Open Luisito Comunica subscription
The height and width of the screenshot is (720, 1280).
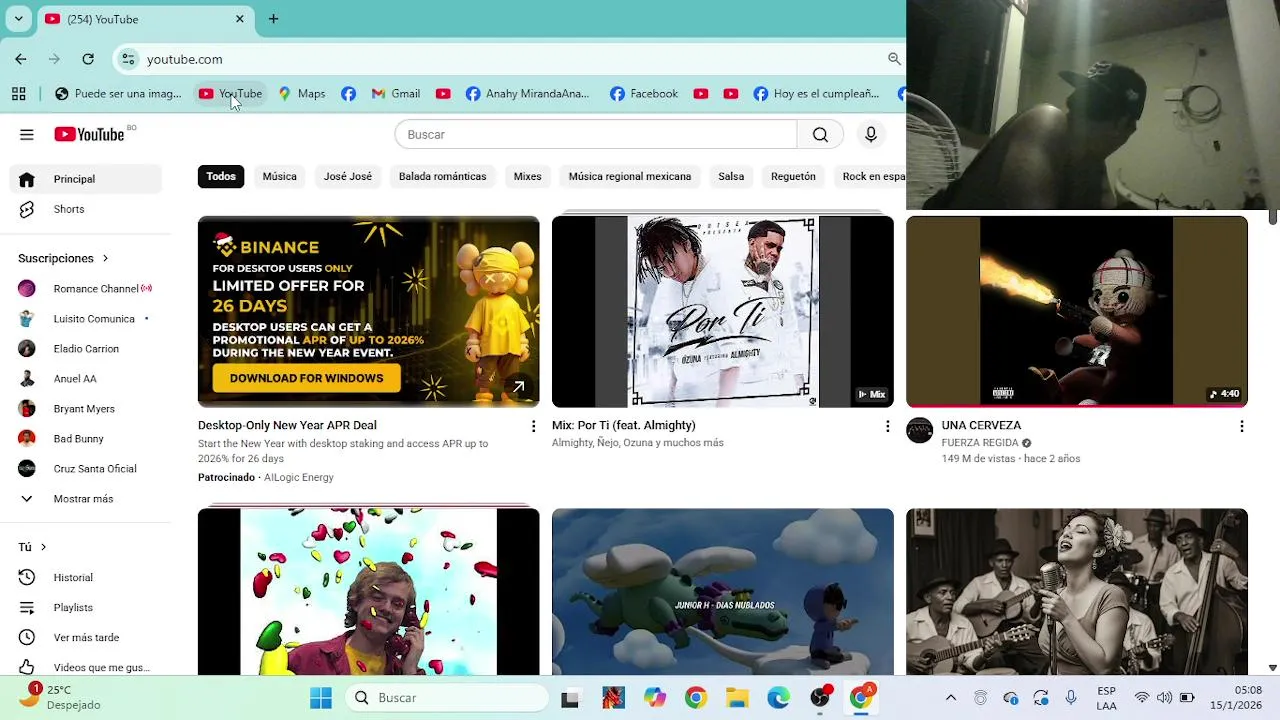(86, 319)
